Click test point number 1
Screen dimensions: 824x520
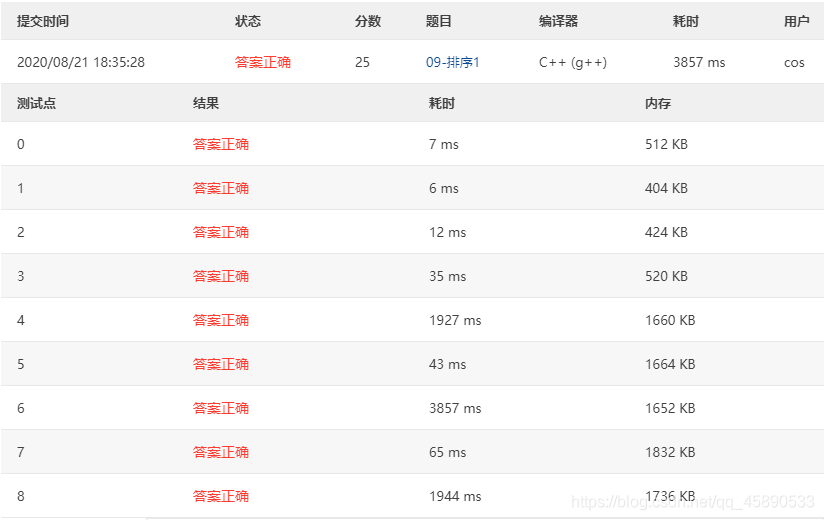(20, 189)
